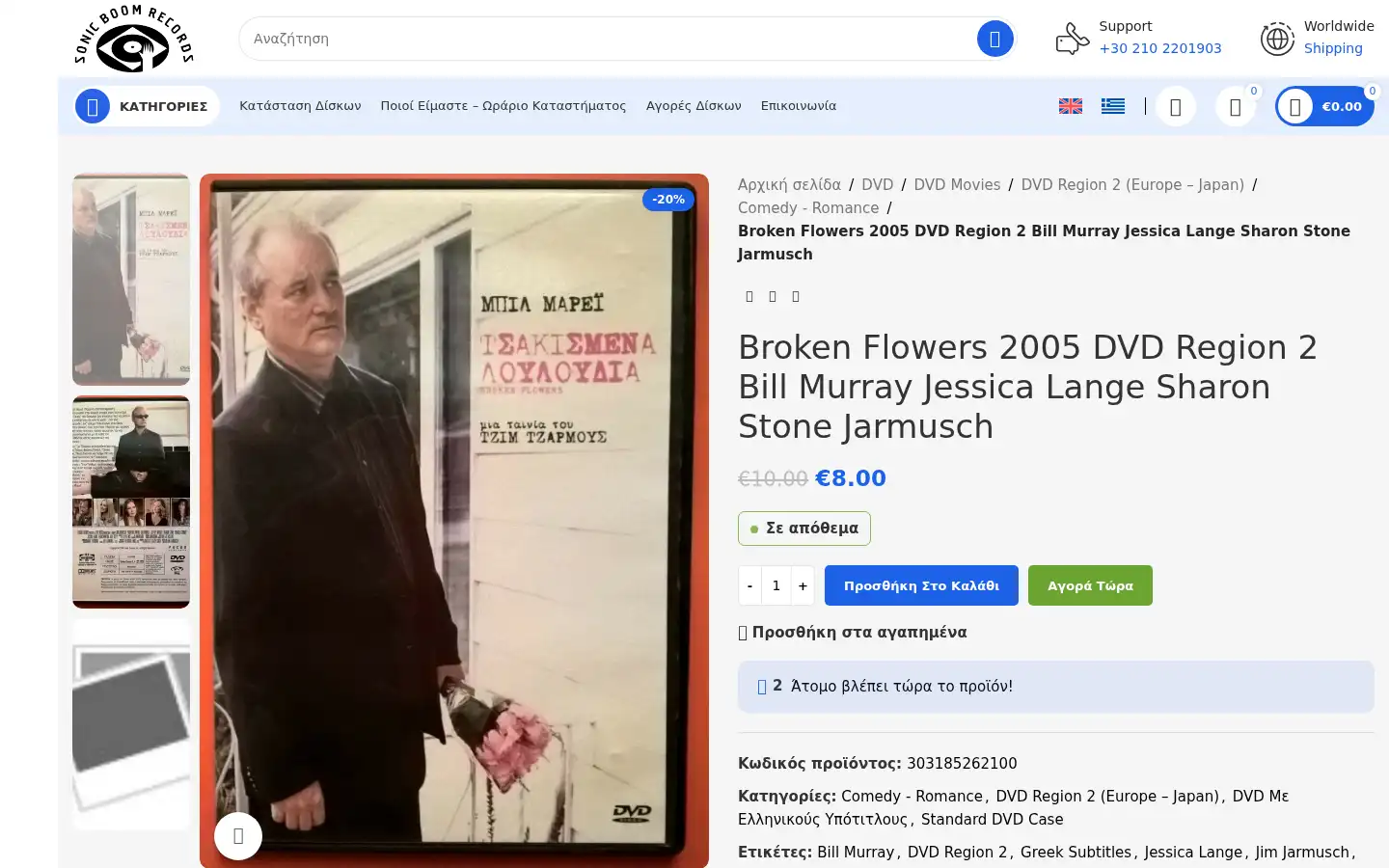1389x868 pixels.
Task: Go to DVD breadcrumb link
Action: (x=877, y=184)
